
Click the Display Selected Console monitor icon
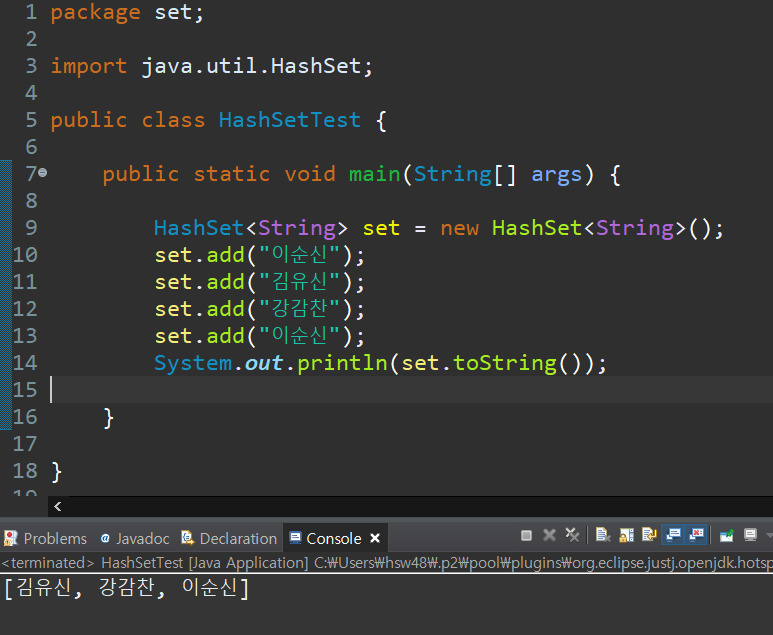point(750,535)
